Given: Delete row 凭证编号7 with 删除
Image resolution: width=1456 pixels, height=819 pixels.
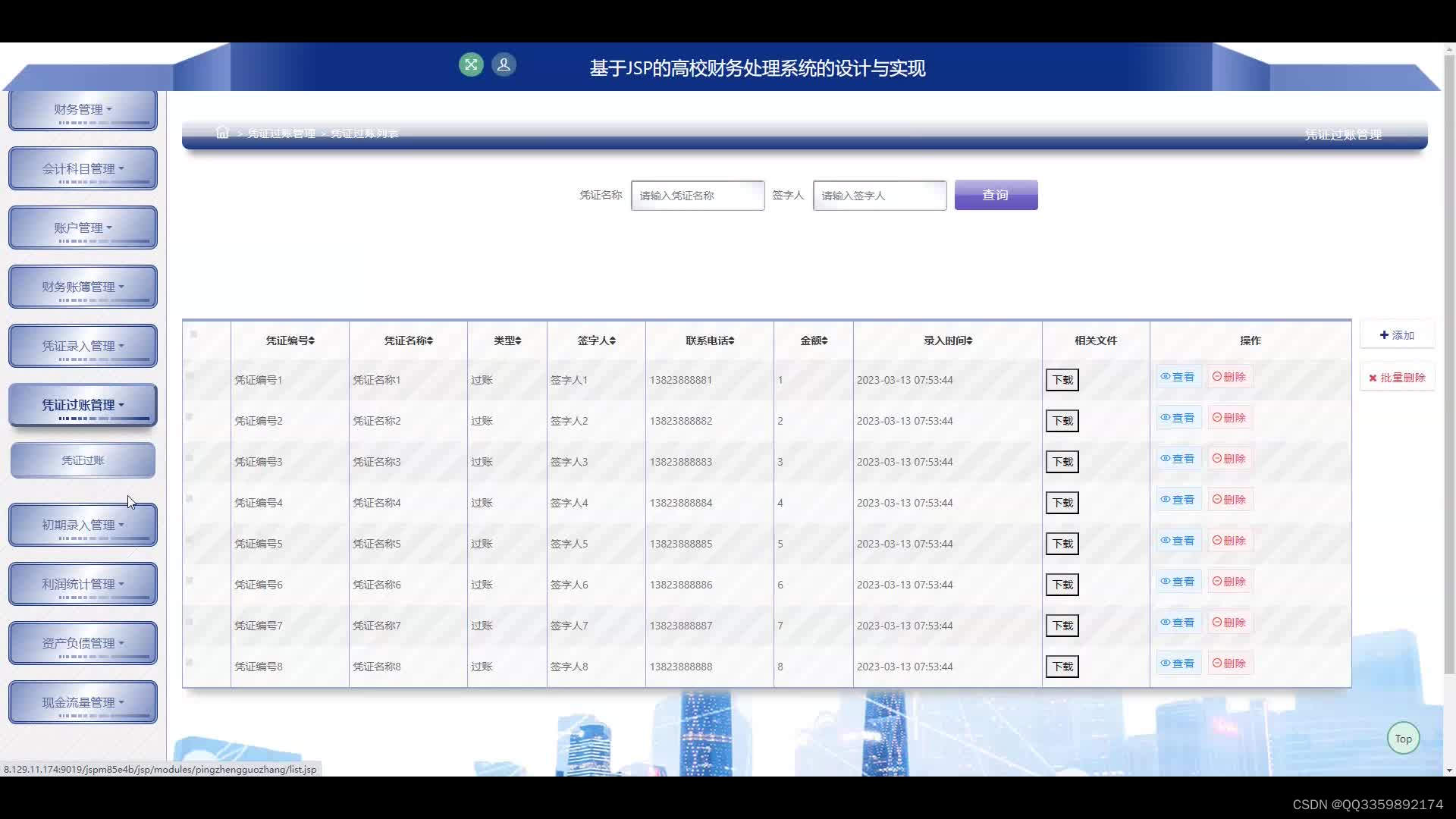Looking at the screenshot, I should (x=1229, y=623).
